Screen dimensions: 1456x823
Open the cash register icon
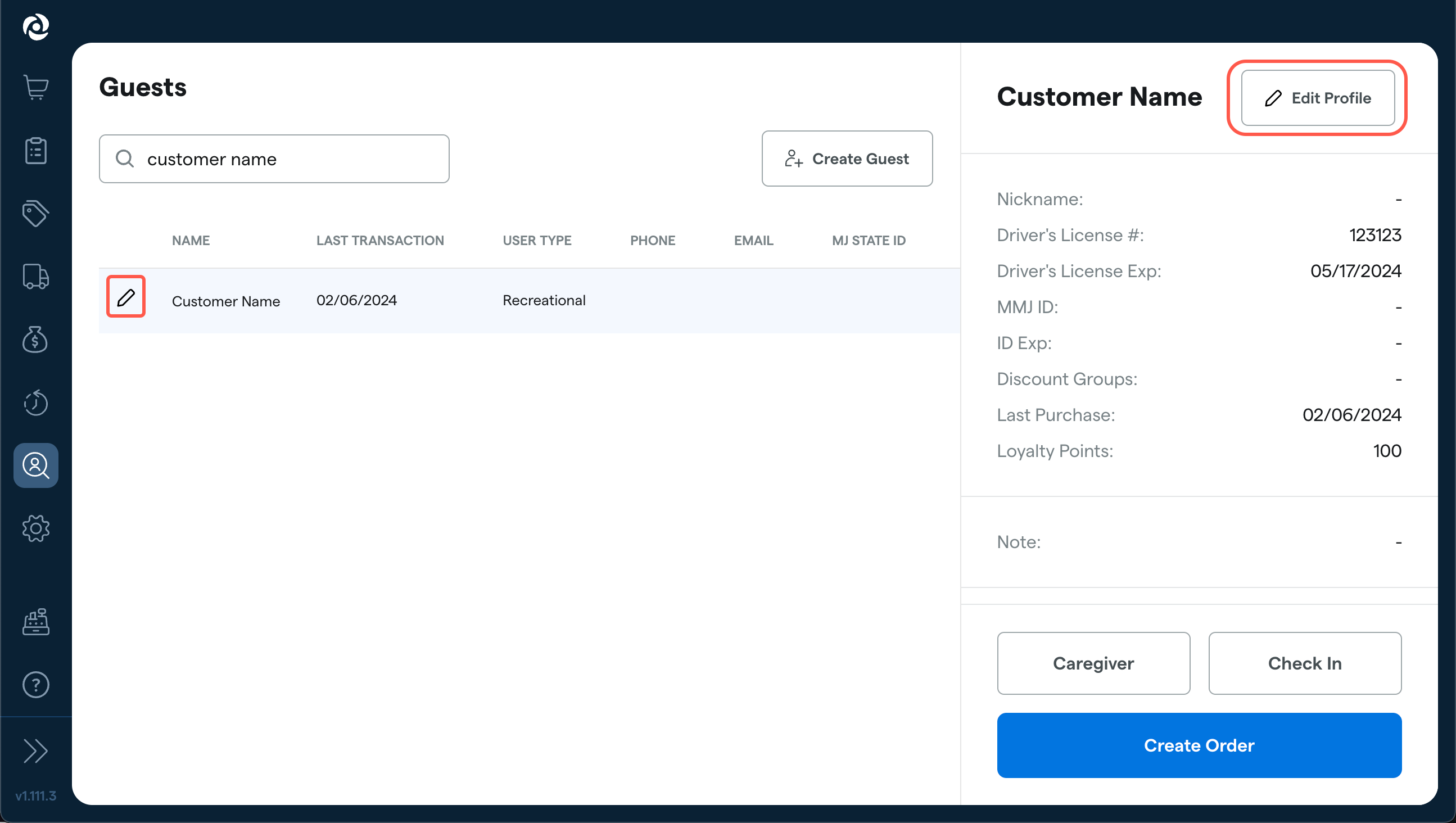35,622
